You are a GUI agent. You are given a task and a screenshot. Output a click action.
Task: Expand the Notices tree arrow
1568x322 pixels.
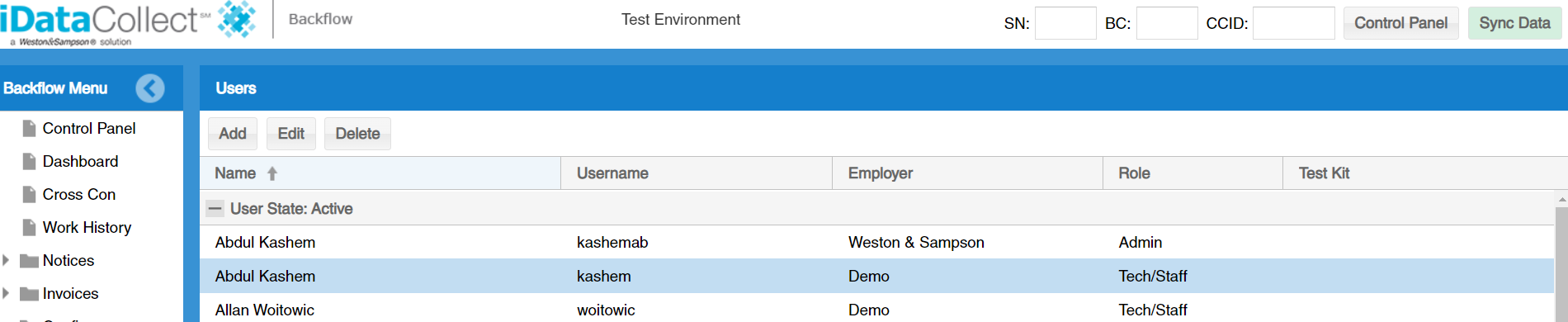click(x=6, y=260)
